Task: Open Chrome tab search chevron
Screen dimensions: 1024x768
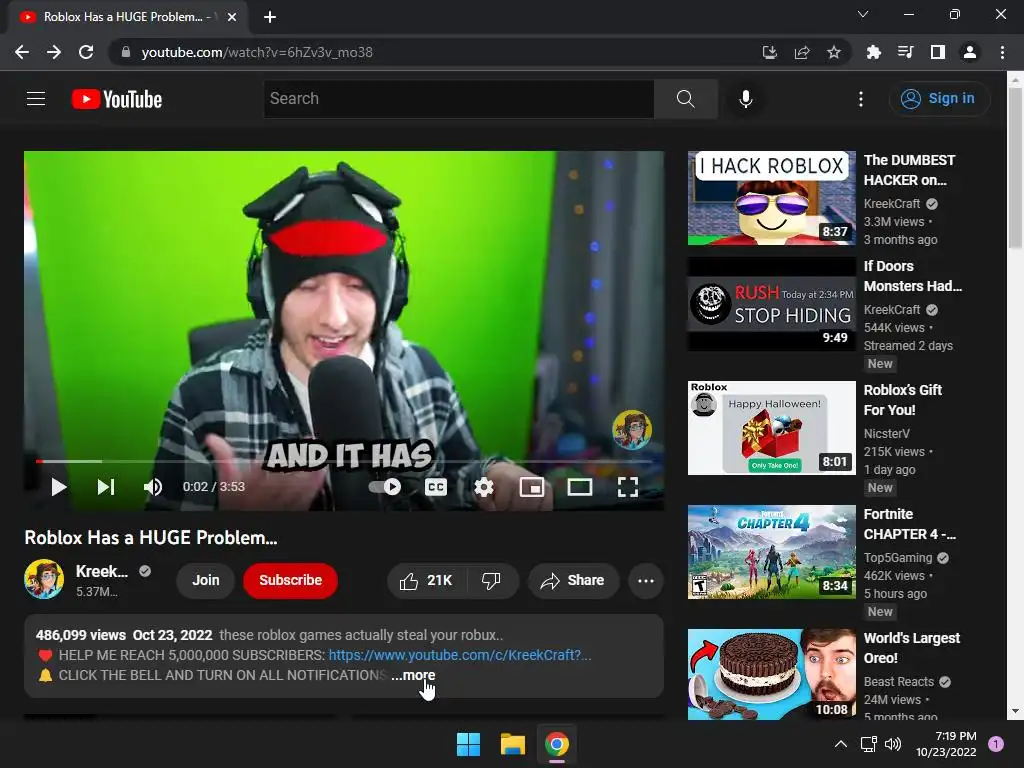Action: pos(863,14)
